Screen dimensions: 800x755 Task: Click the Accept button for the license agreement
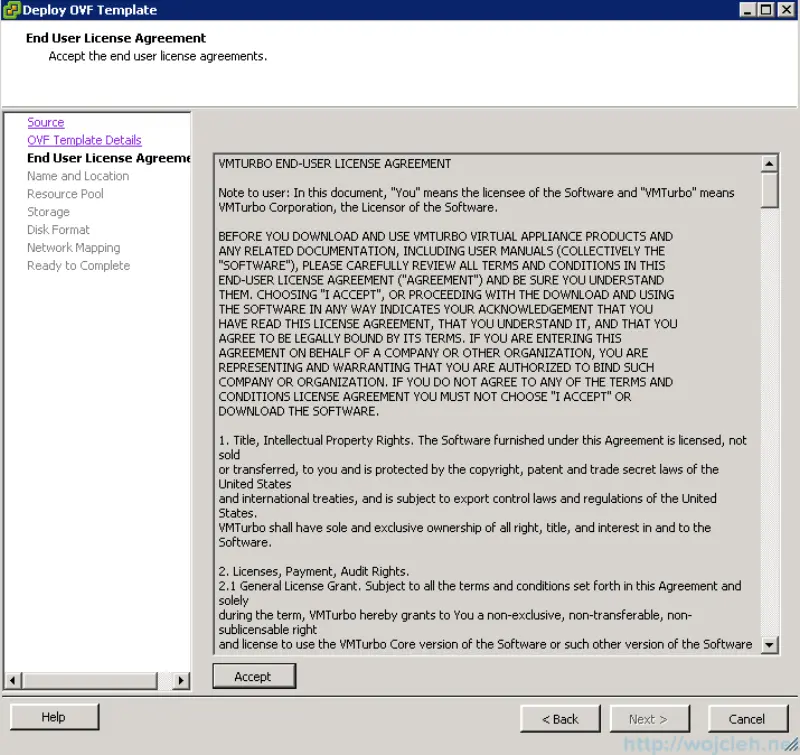pos(254,676)
